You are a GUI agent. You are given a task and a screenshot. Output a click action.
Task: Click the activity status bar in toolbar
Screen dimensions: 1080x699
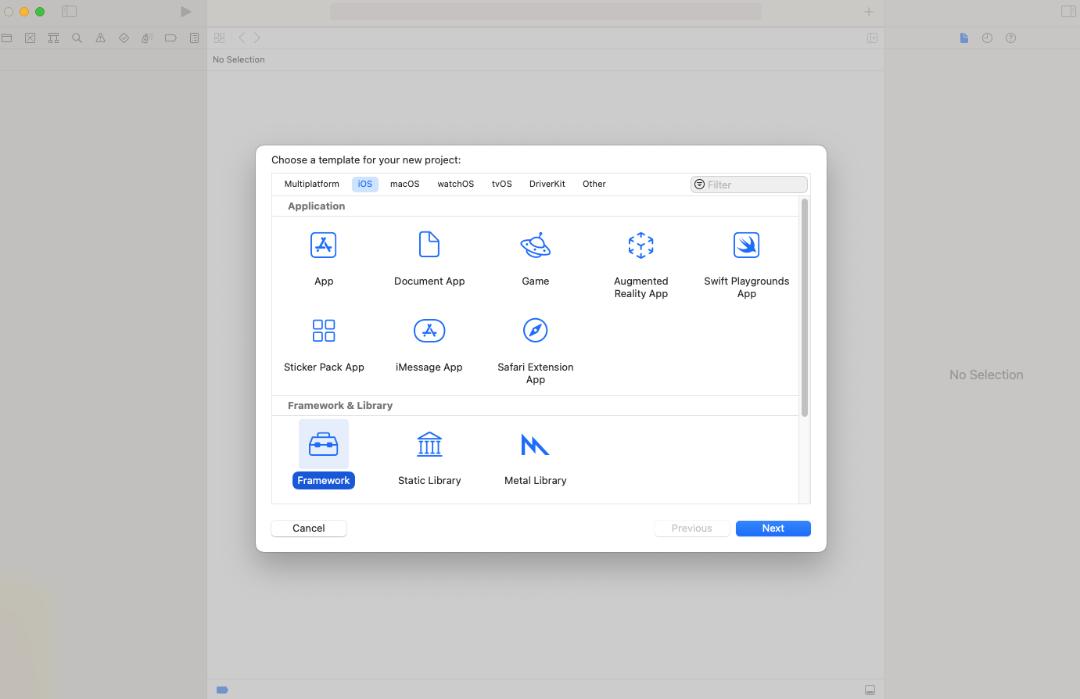pos(546,12)
